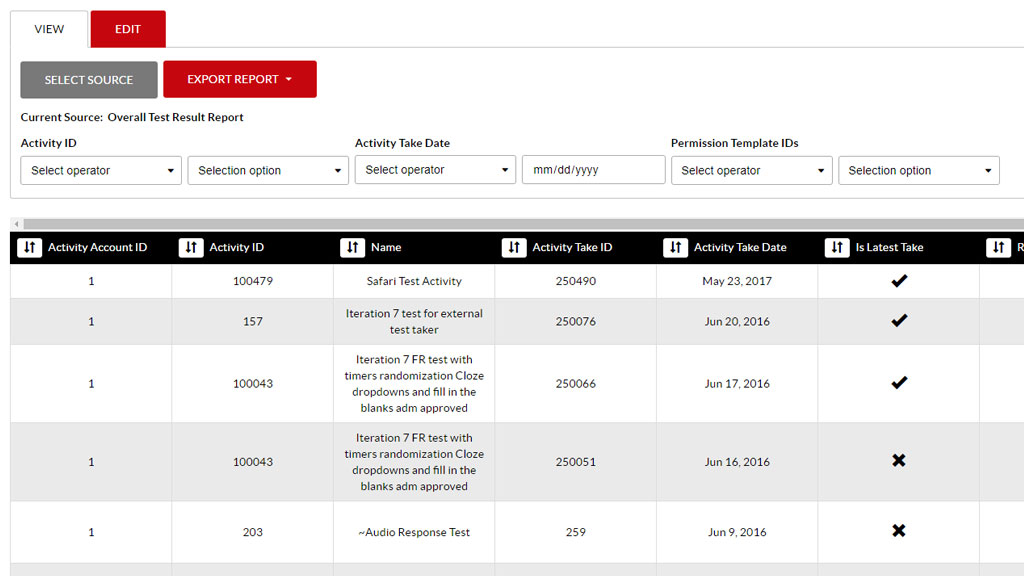The width and height of the screenshot is (1024, 576).
Task: Open Permission Template IDs Select operator dropdown
Action: [752, 170]
